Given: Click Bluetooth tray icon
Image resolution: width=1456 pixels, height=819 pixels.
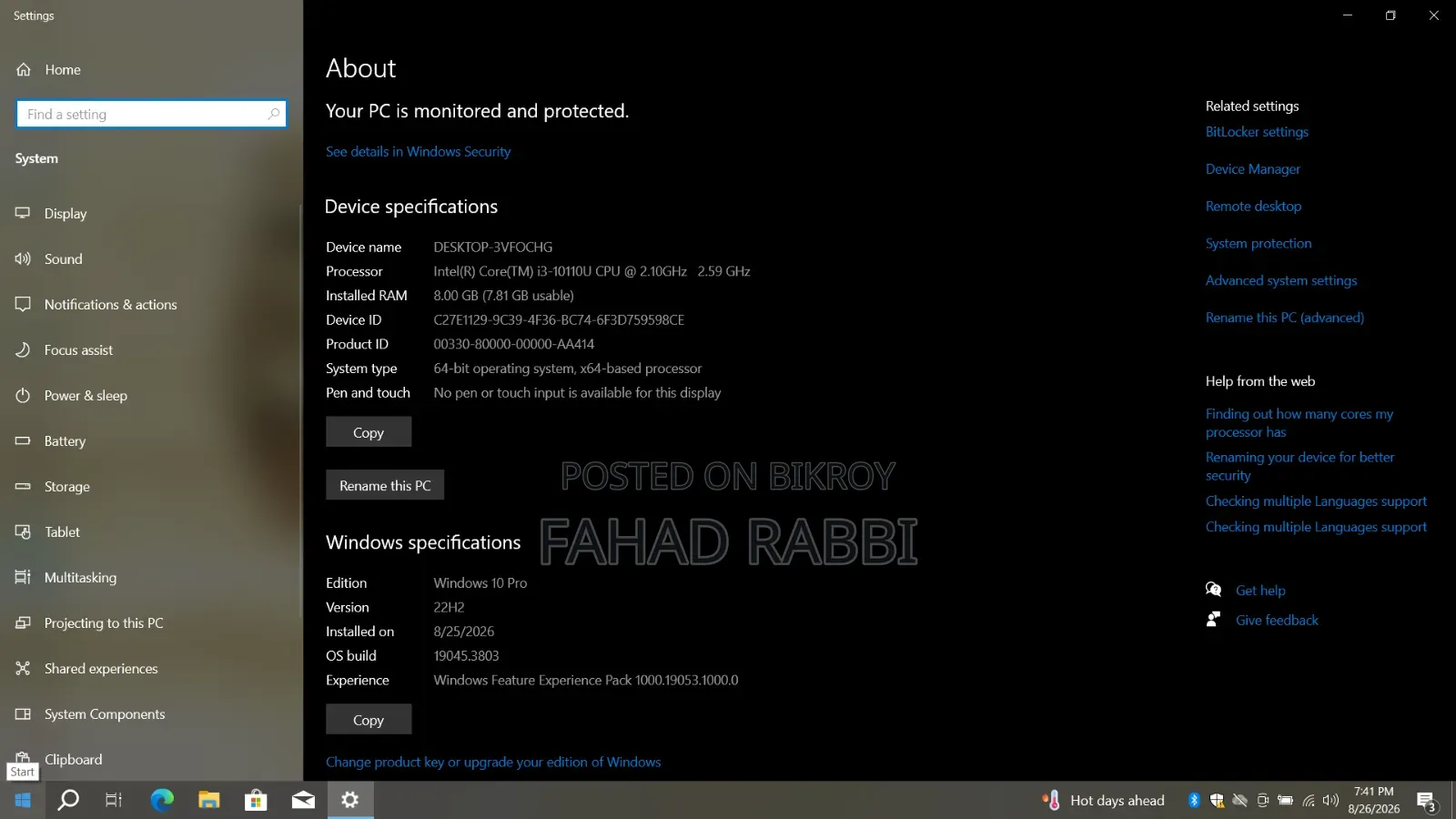Looking at the screenshot, I should pos(1194,800).
